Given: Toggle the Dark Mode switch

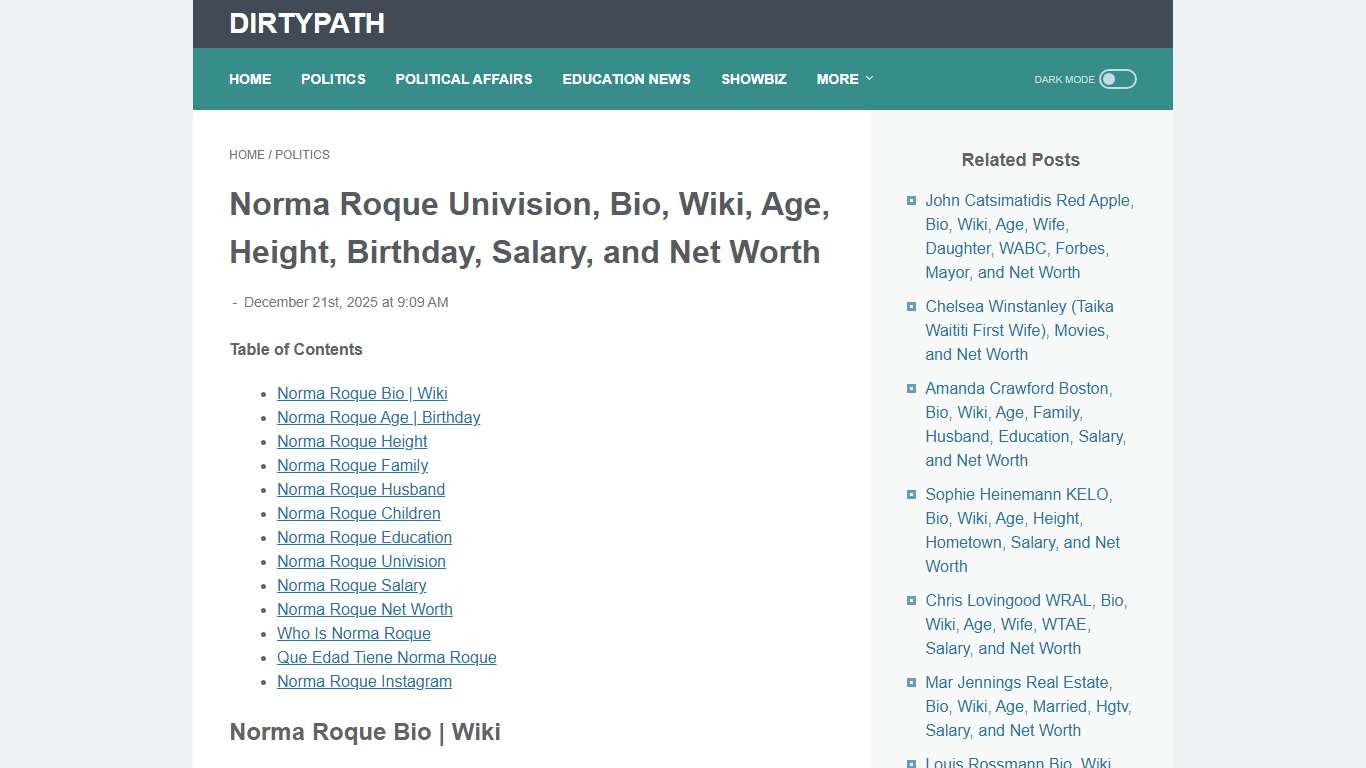Looking at the screenshot, I should (x=1118, y=79).
